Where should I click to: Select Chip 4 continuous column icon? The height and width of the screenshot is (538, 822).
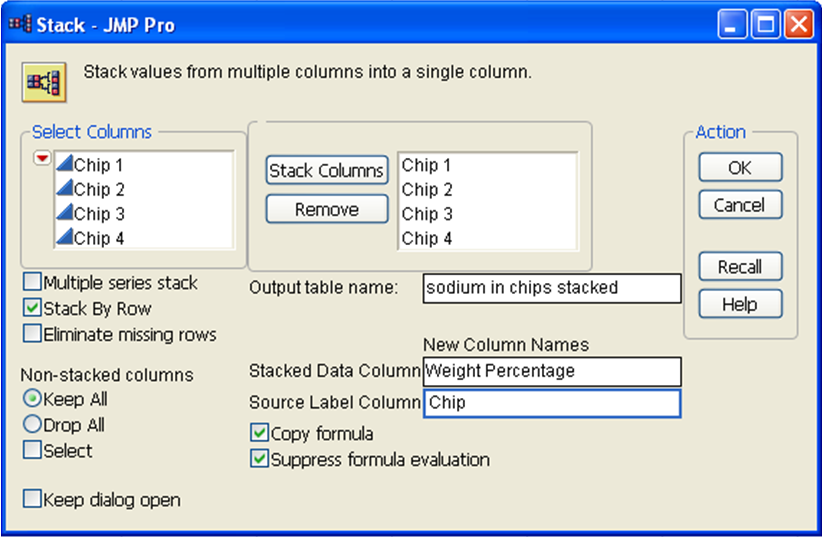(x=63, y=238)
